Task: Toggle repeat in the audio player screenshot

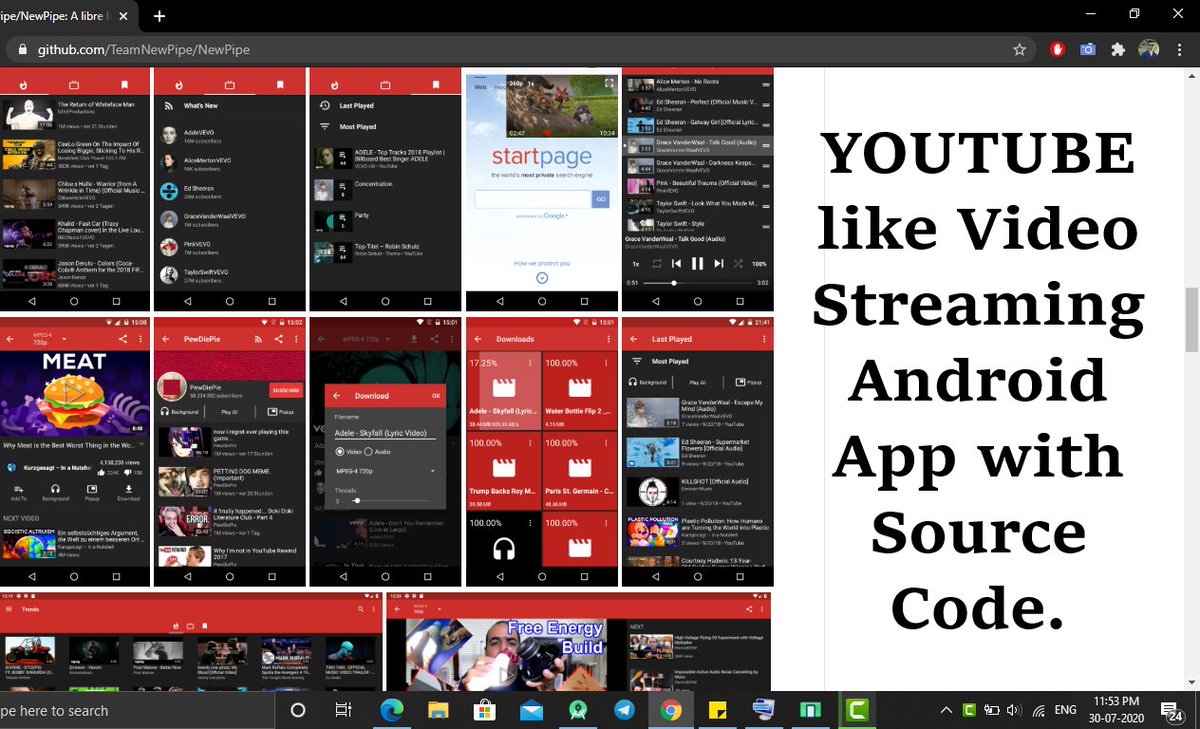Action: pos(656,263)
